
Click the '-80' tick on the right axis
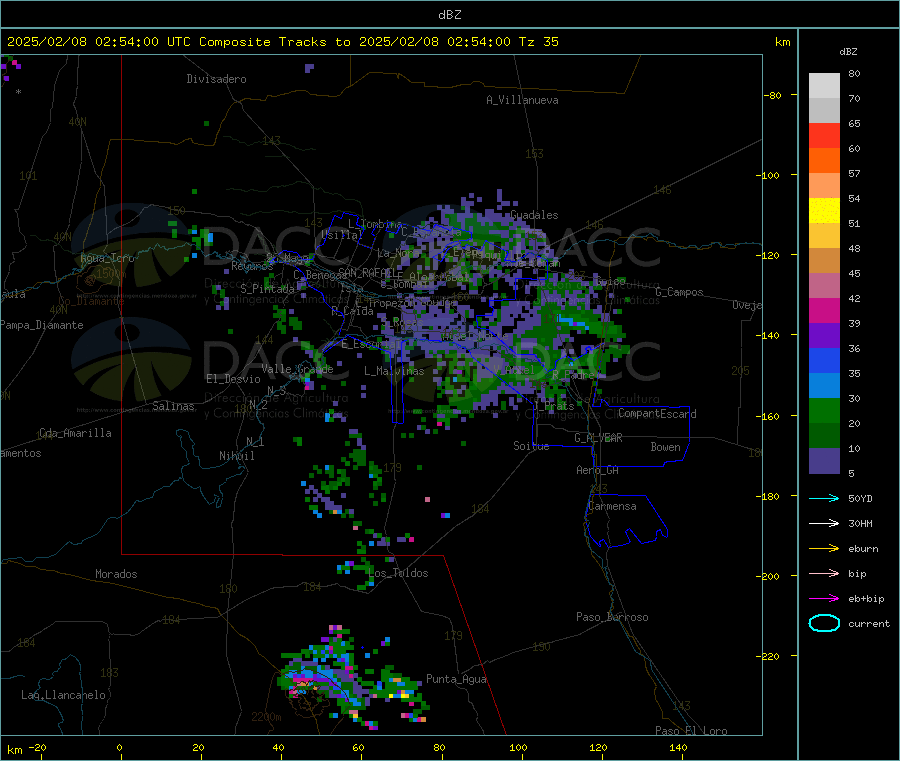coord(773,95)
